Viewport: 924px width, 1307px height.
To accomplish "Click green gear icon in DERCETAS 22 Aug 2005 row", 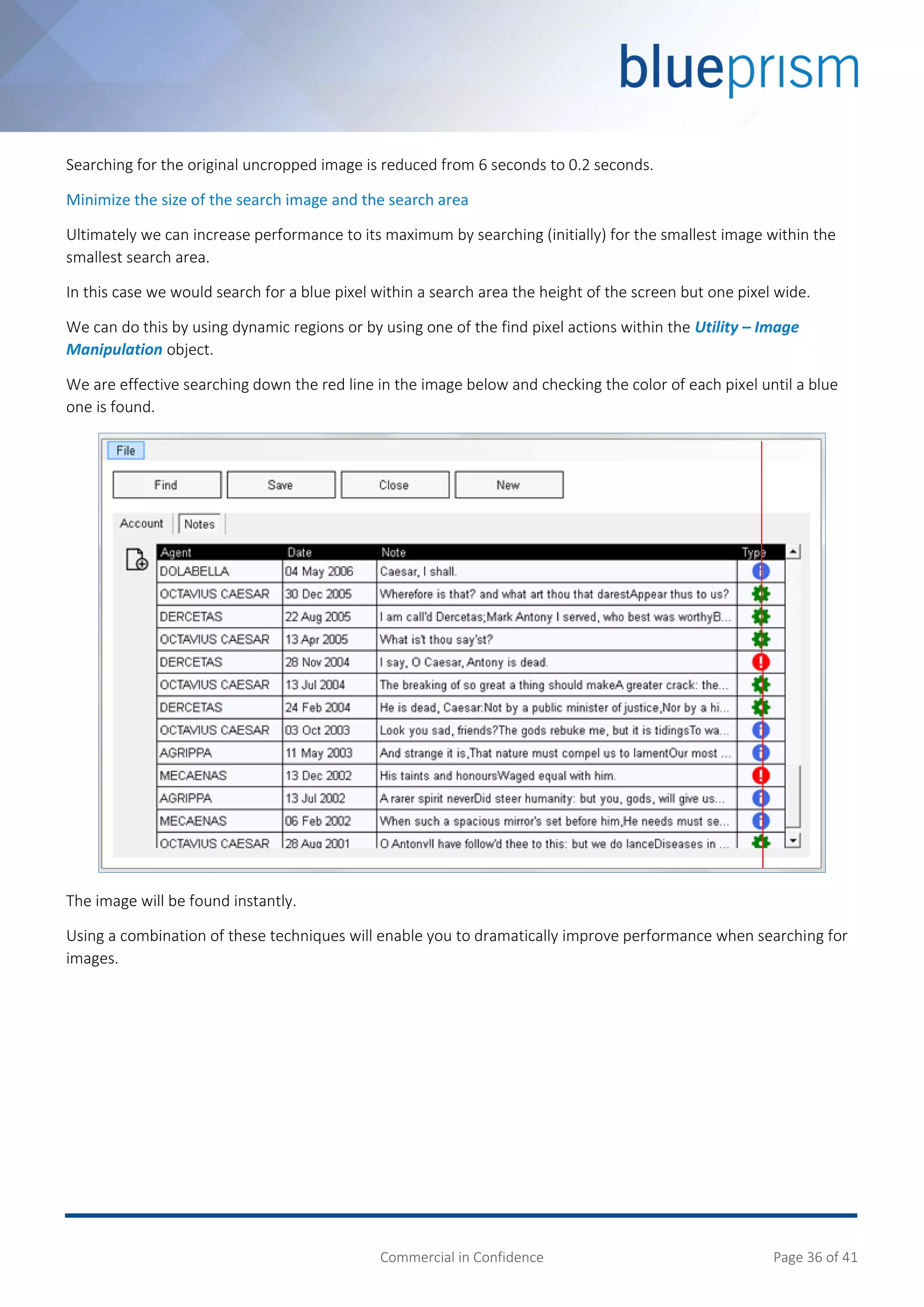I will (x=760, y=616).
